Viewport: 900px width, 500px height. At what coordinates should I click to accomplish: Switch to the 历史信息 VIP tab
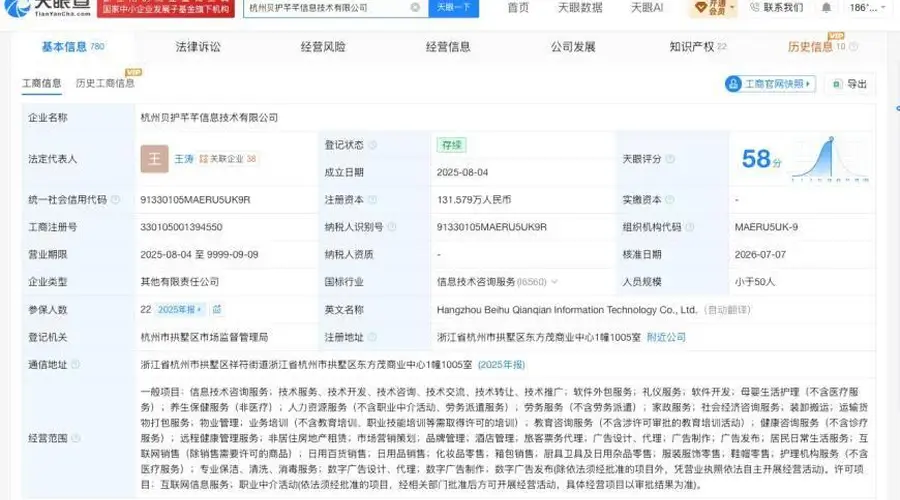pos(816,46)
